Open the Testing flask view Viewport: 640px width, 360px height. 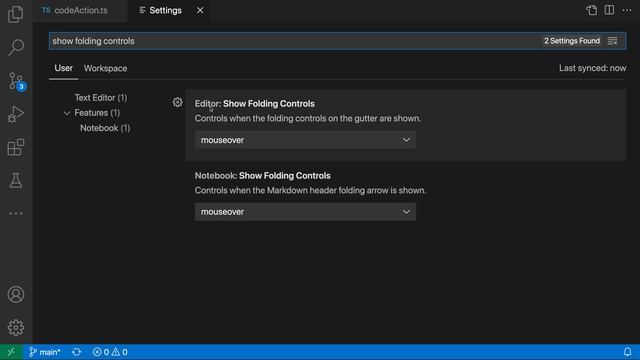(x=16, y=180)
